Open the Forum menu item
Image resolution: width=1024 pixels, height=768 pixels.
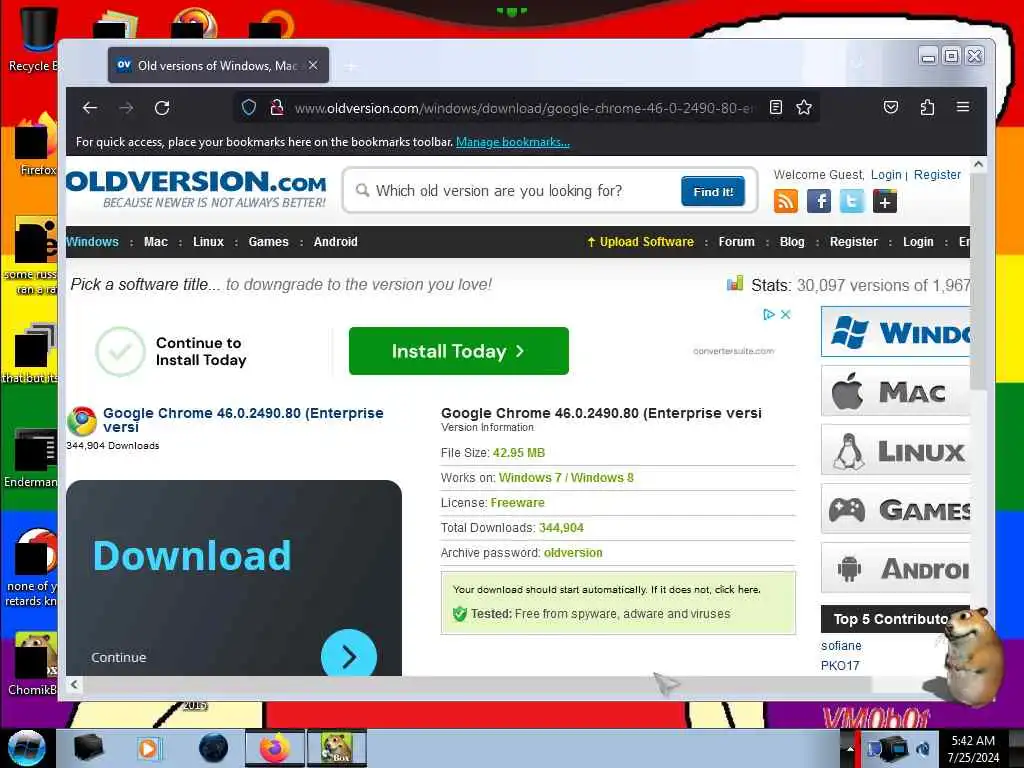737,242
